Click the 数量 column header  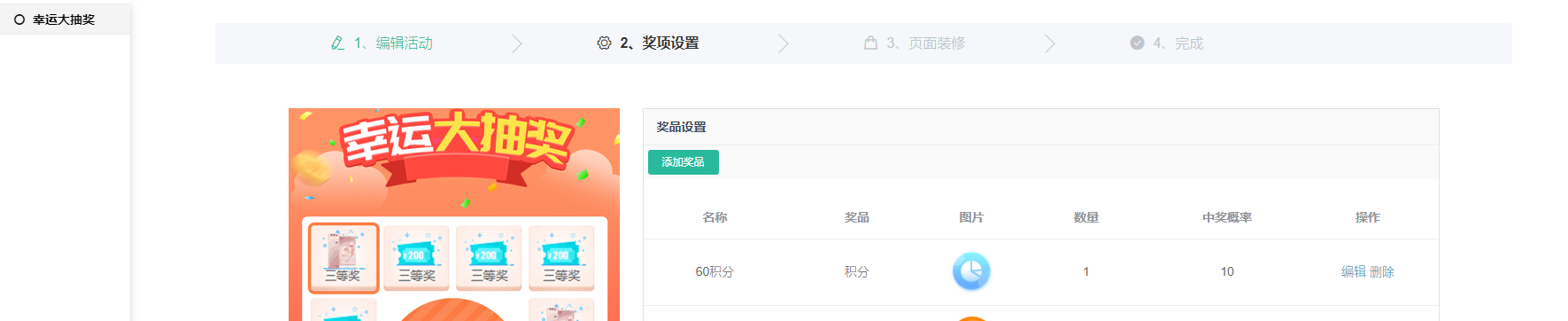pos(1086,217)
